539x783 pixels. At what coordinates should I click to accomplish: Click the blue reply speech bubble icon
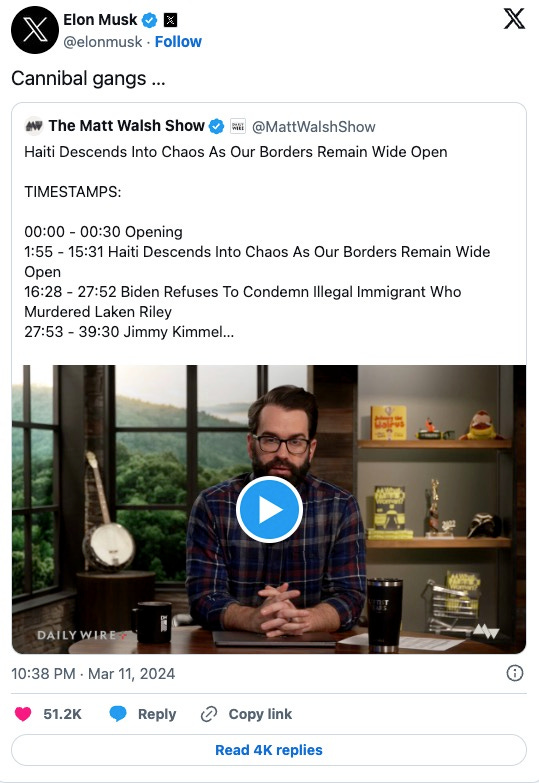coord(118,714)
